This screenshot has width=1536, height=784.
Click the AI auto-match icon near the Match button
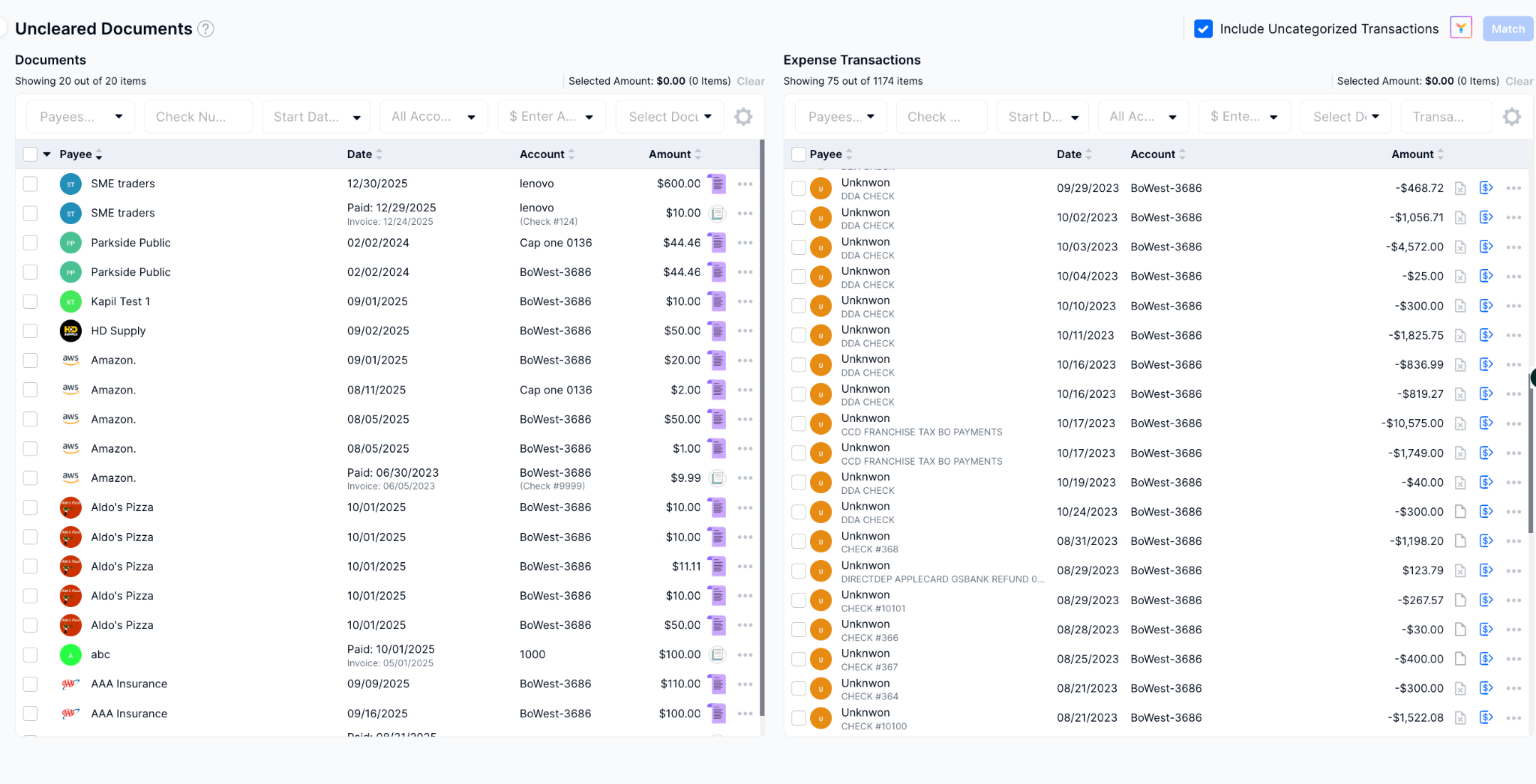1460,27
